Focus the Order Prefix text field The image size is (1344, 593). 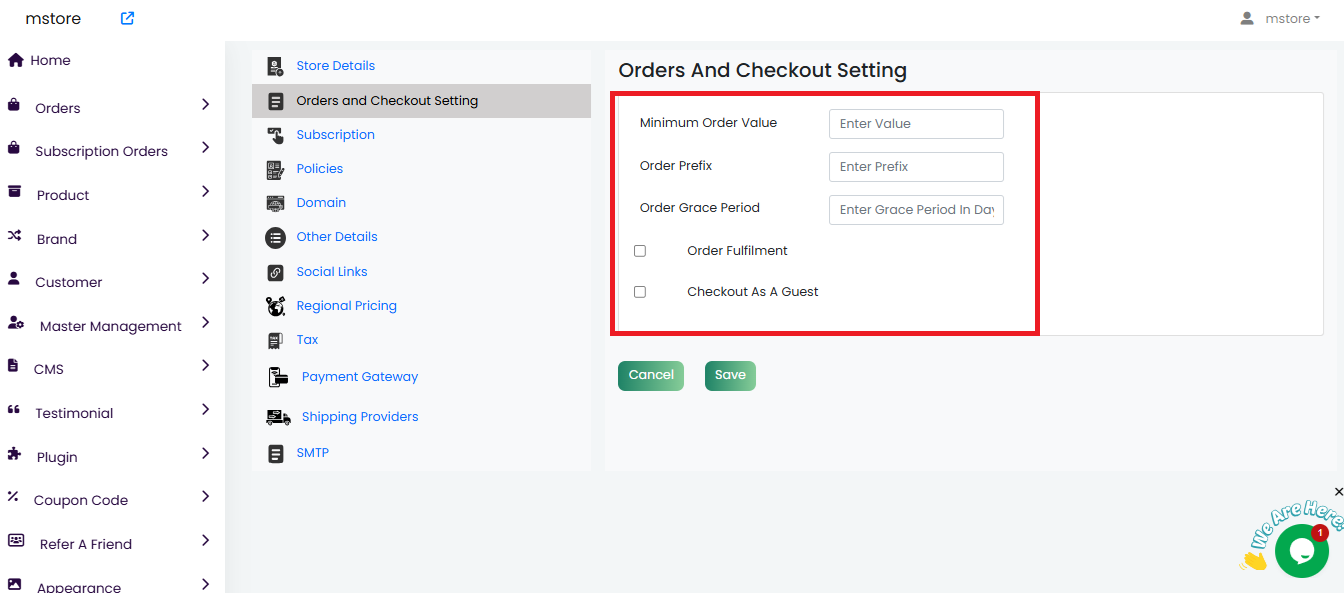(x=915, y=167)
